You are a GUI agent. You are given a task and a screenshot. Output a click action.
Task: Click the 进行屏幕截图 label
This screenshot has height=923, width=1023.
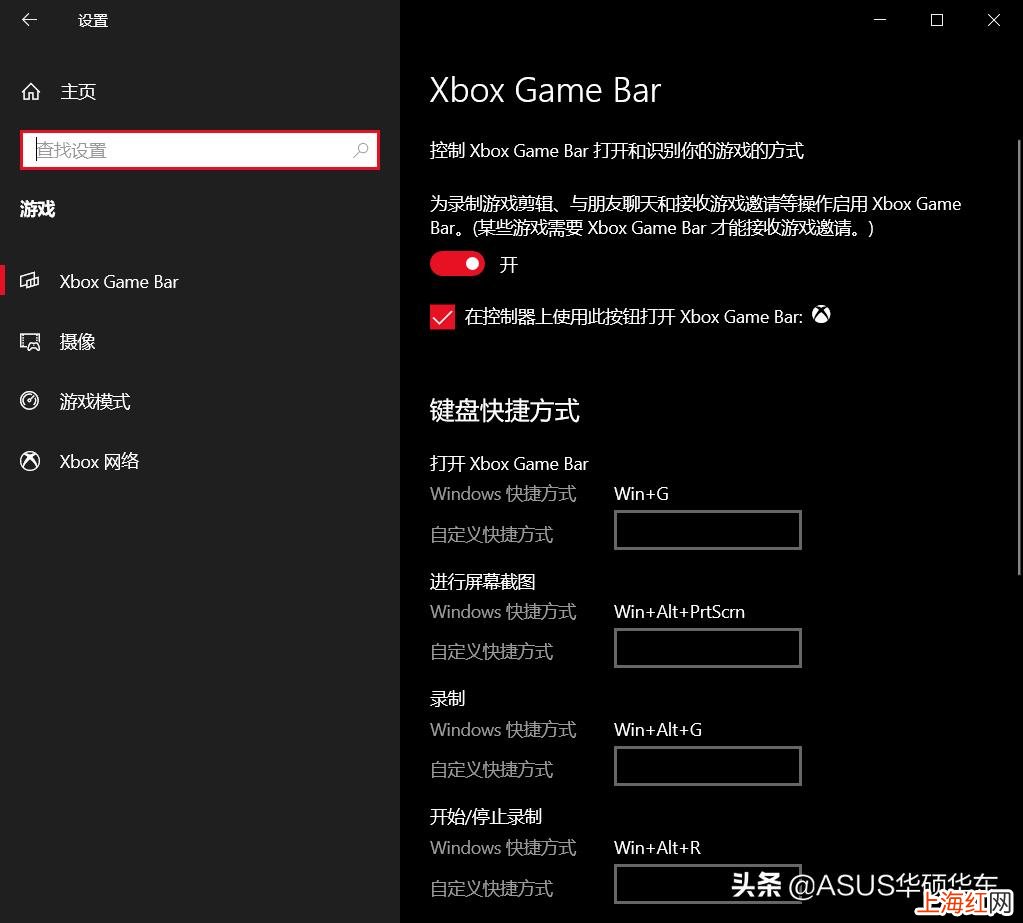(482, 582)
